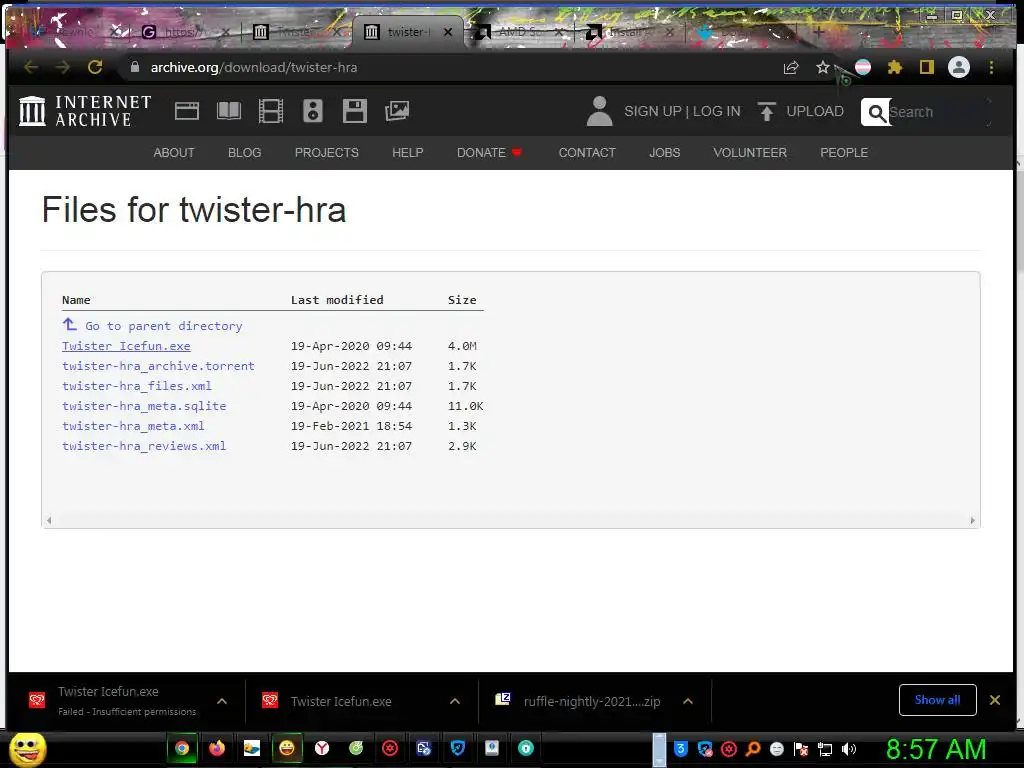Screen dimensions: 1024x768
Task: Open the BLOG menu item
Action: tap(244, 152)
